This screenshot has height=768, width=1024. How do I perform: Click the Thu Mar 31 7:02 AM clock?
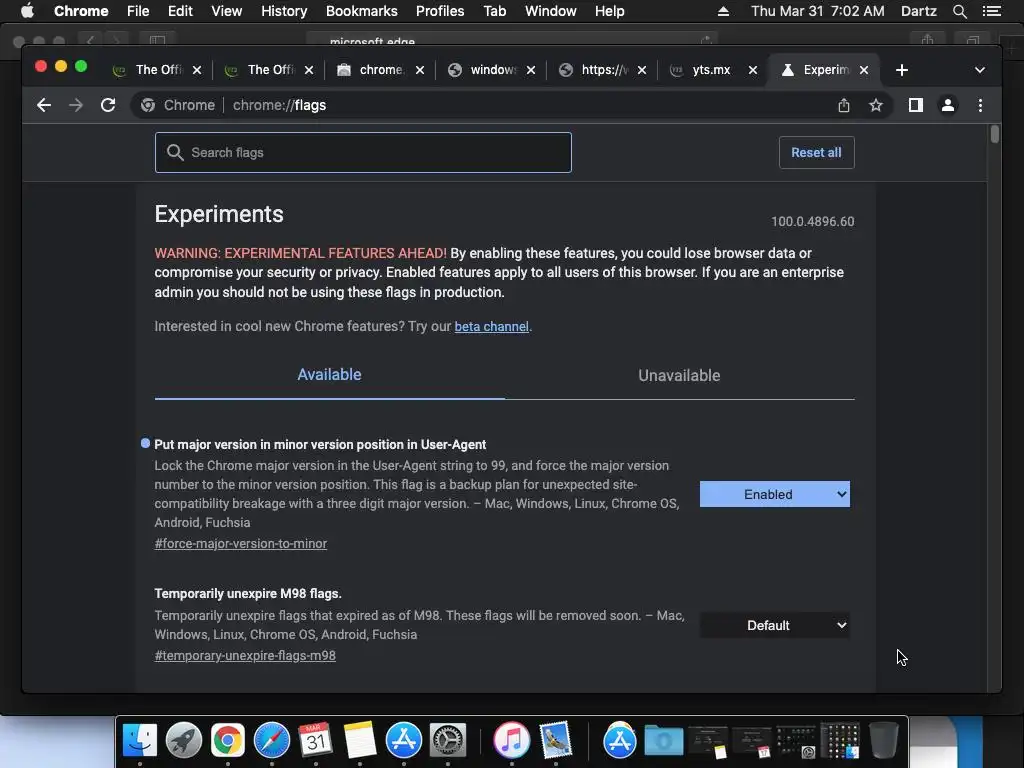tap(818, 11)
